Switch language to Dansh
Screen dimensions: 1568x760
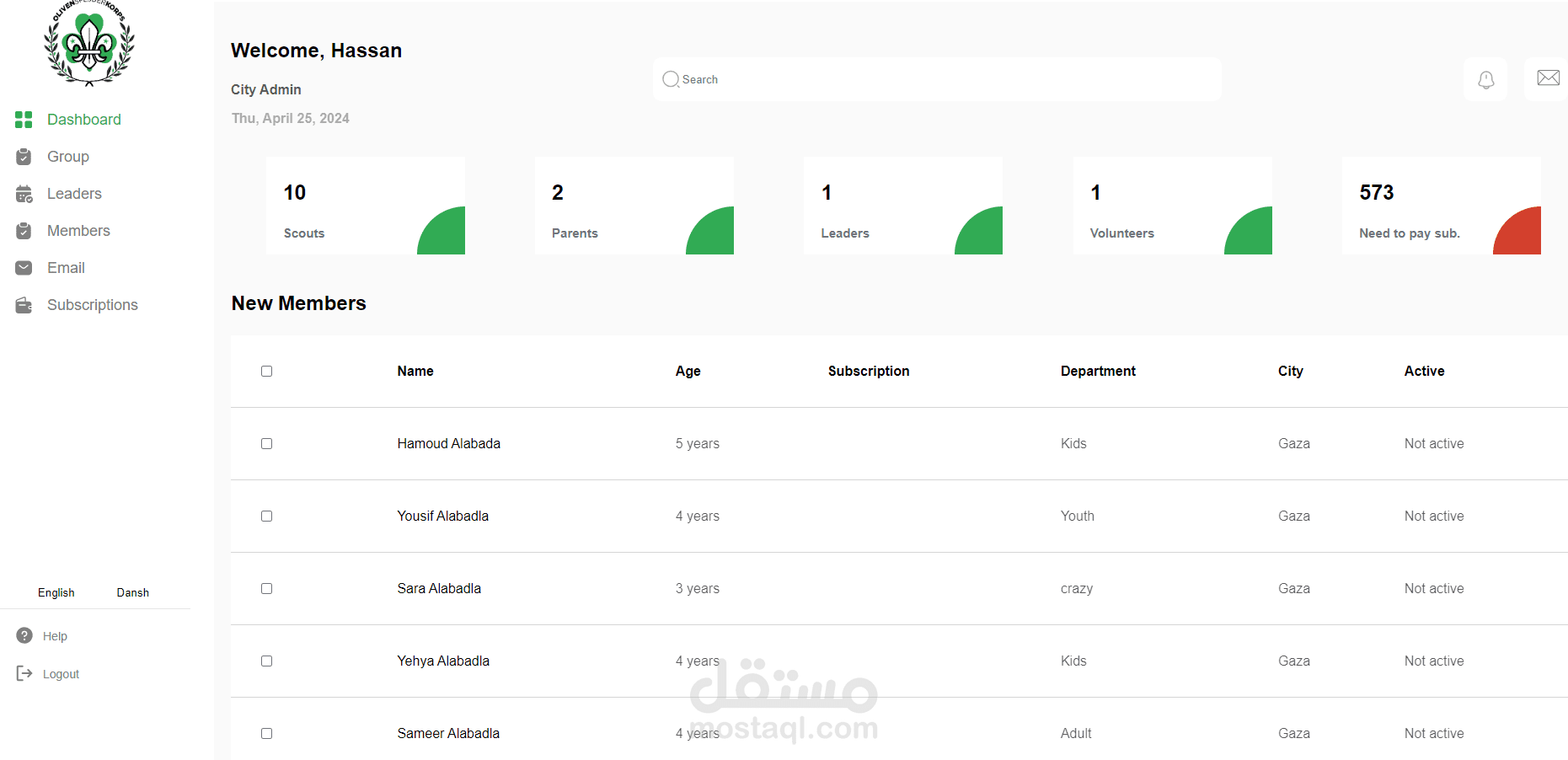pos(133,593)
